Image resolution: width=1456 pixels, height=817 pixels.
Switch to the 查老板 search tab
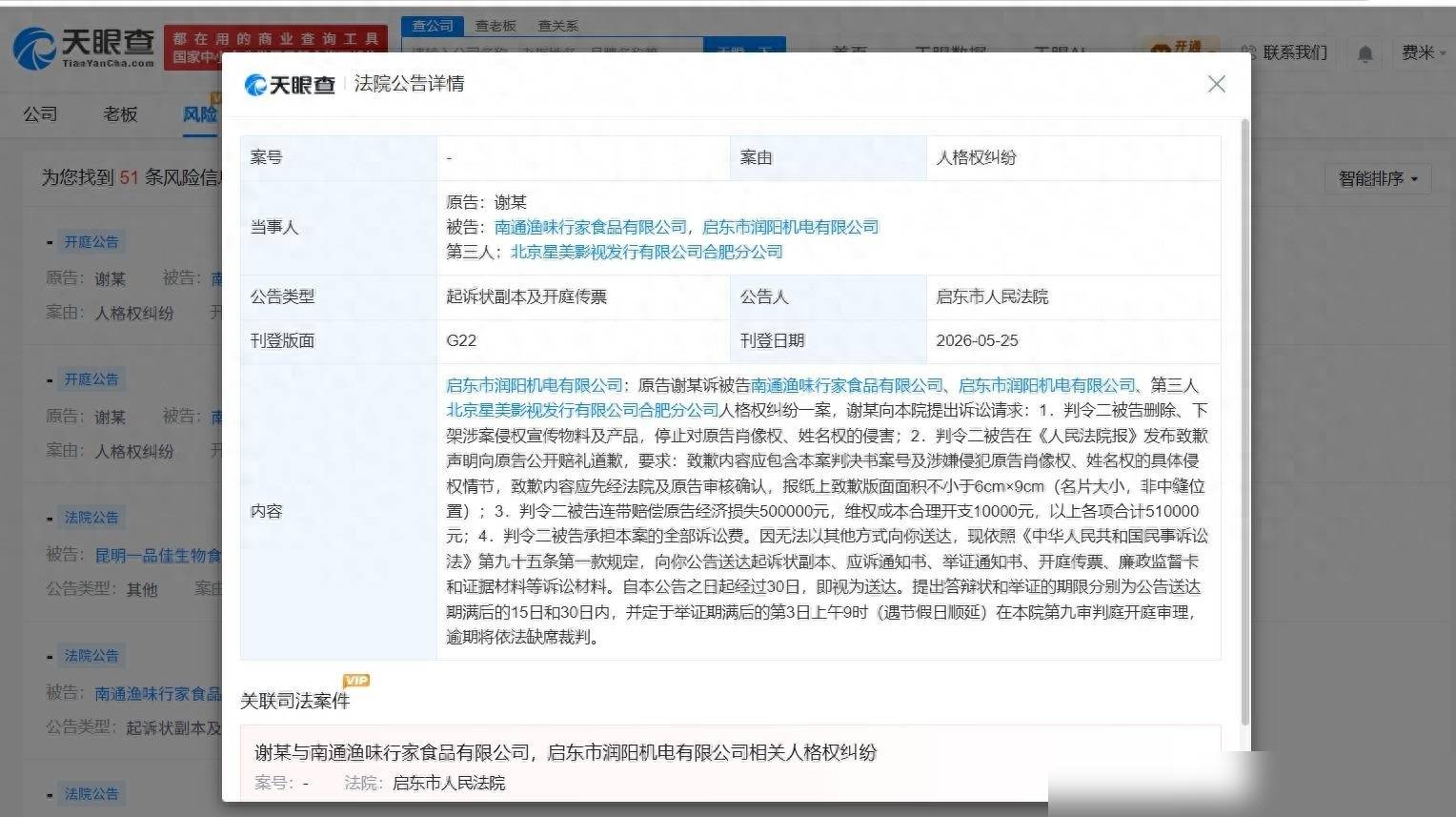(x=495, y=26)
